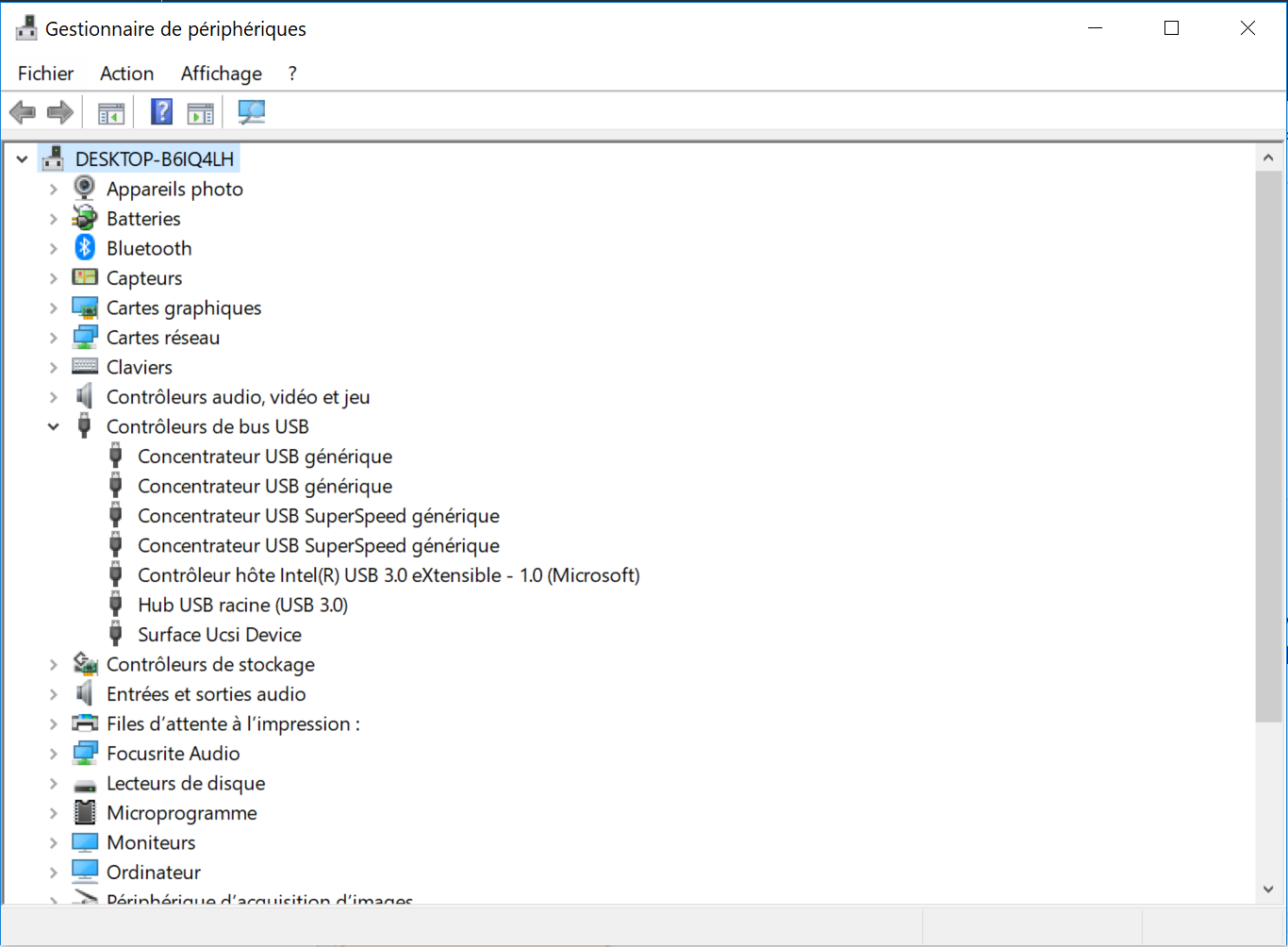Click the battery icon beside Batteries
This screenshot has width=1288, height=947.
[85, 218]
